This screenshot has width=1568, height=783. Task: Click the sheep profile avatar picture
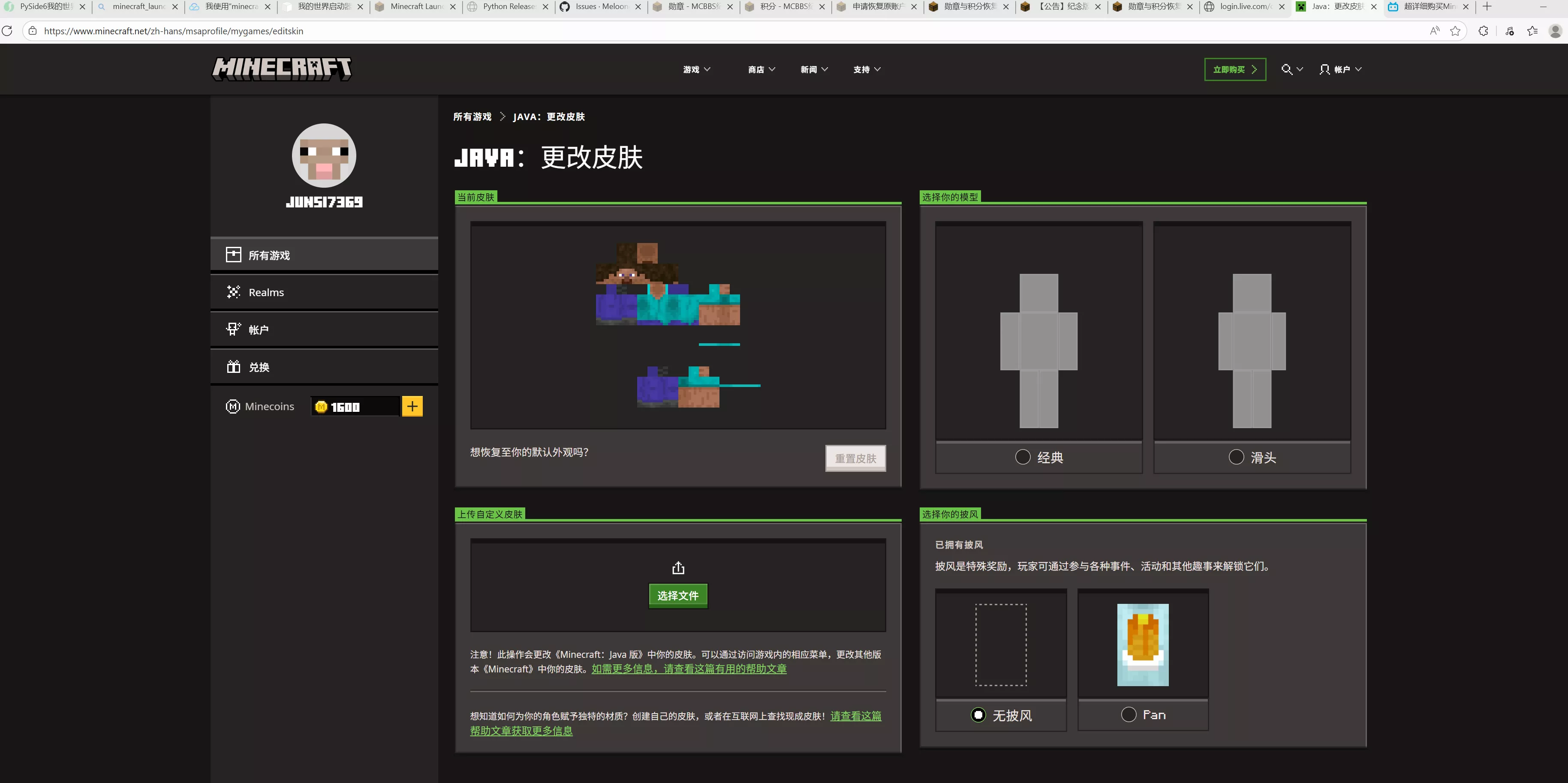324,156
